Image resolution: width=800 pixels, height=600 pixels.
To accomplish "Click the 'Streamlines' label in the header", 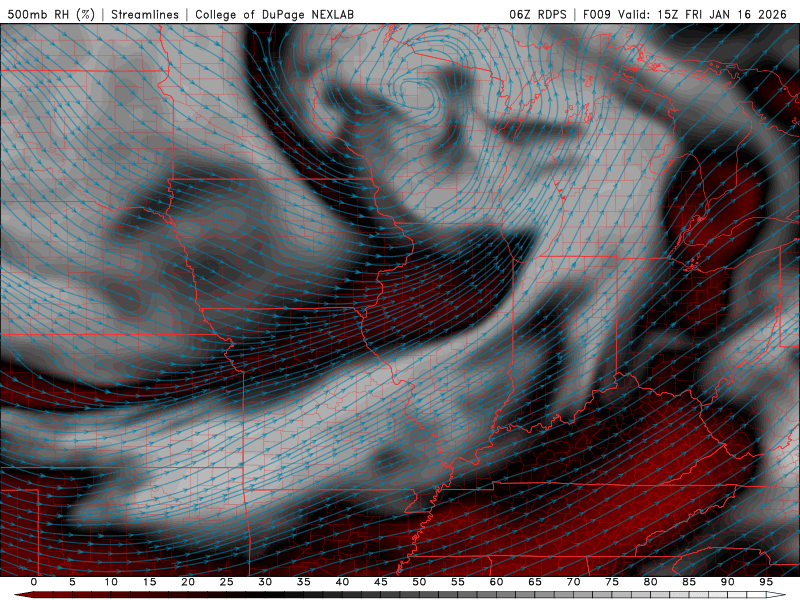I will 145,14.
